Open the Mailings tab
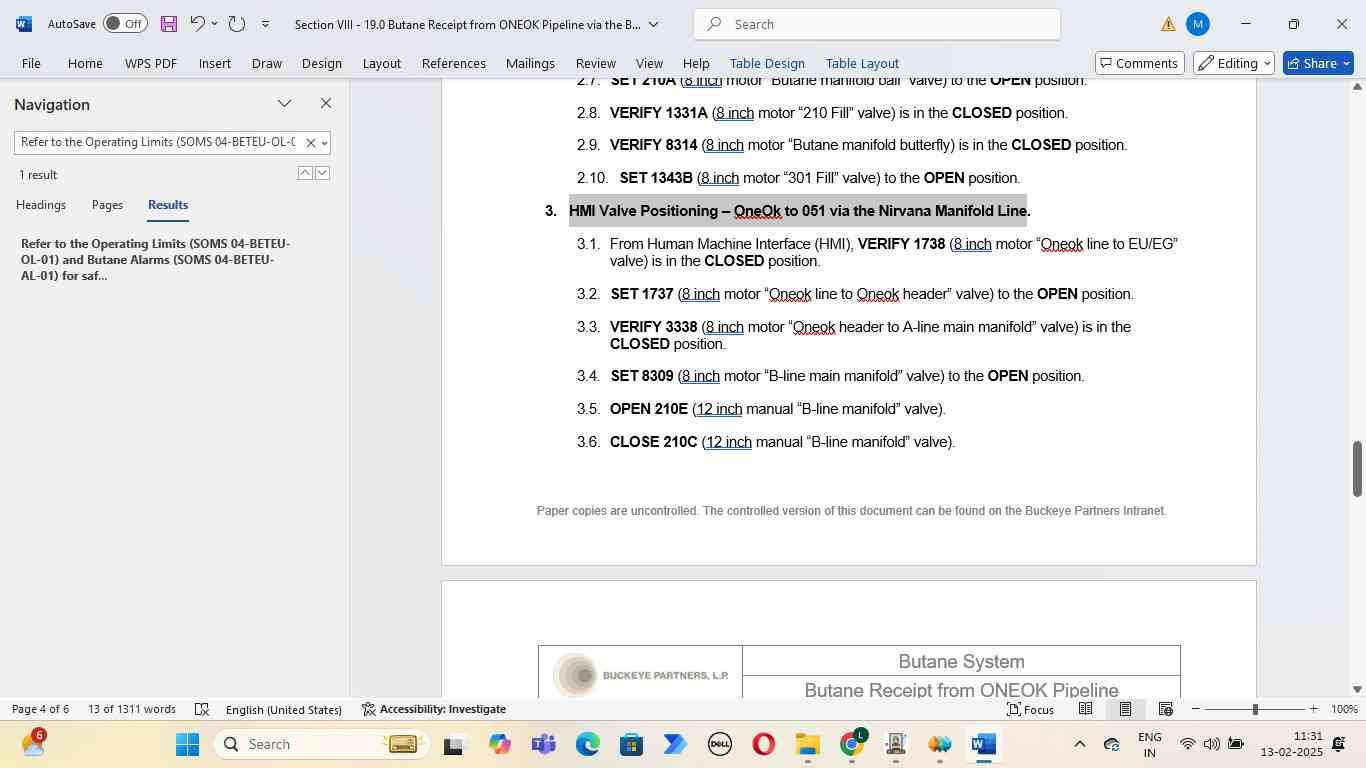 click(530, 63)
